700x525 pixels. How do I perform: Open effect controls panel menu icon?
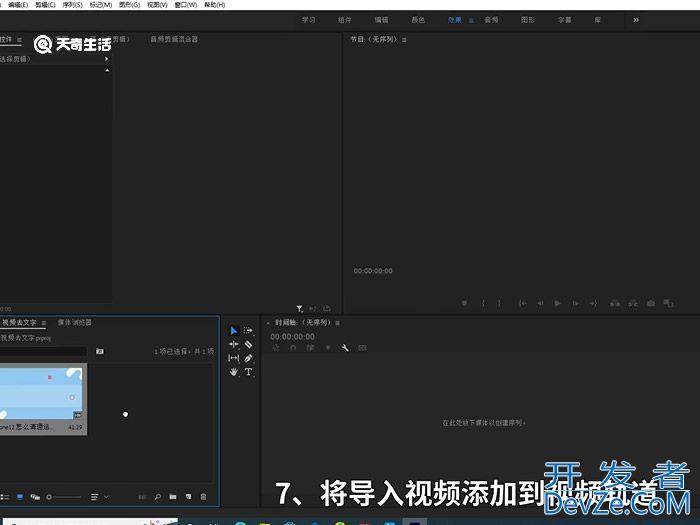pos(19,40)
